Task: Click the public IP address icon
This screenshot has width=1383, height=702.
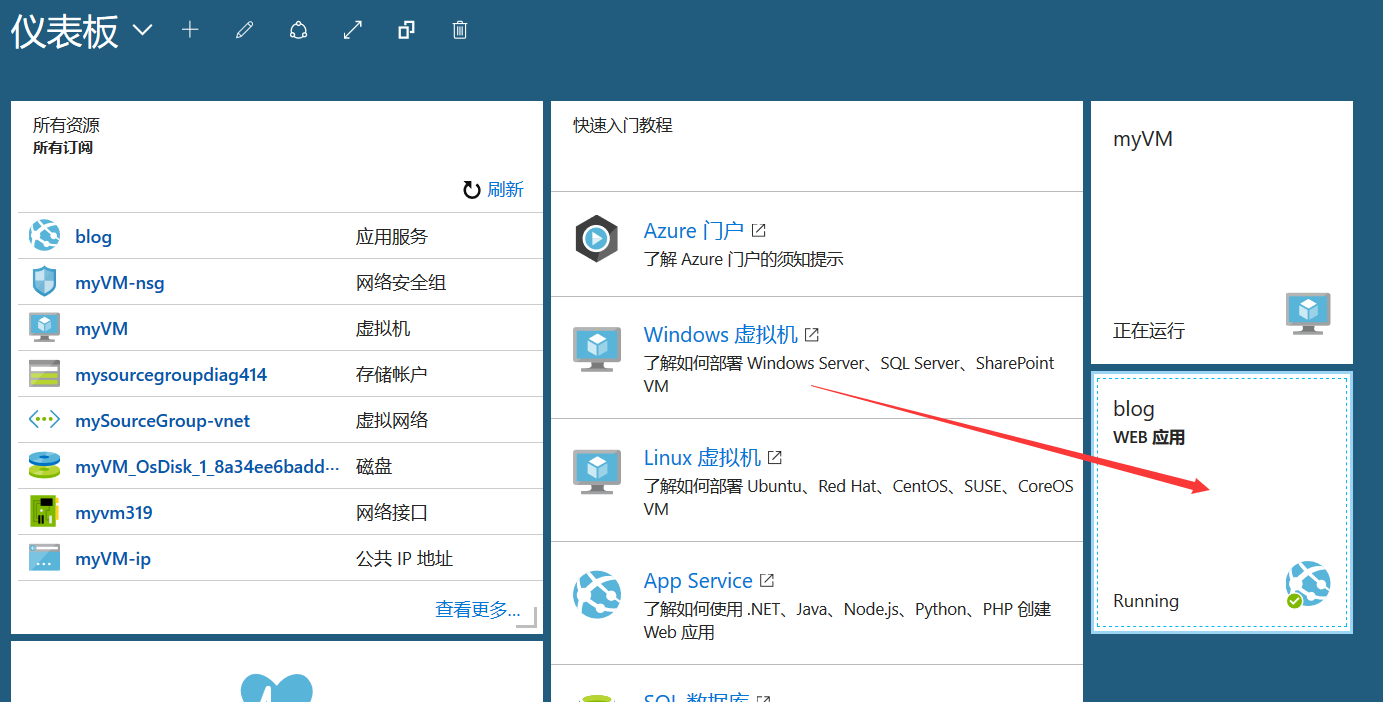Action: pos(44,558)
